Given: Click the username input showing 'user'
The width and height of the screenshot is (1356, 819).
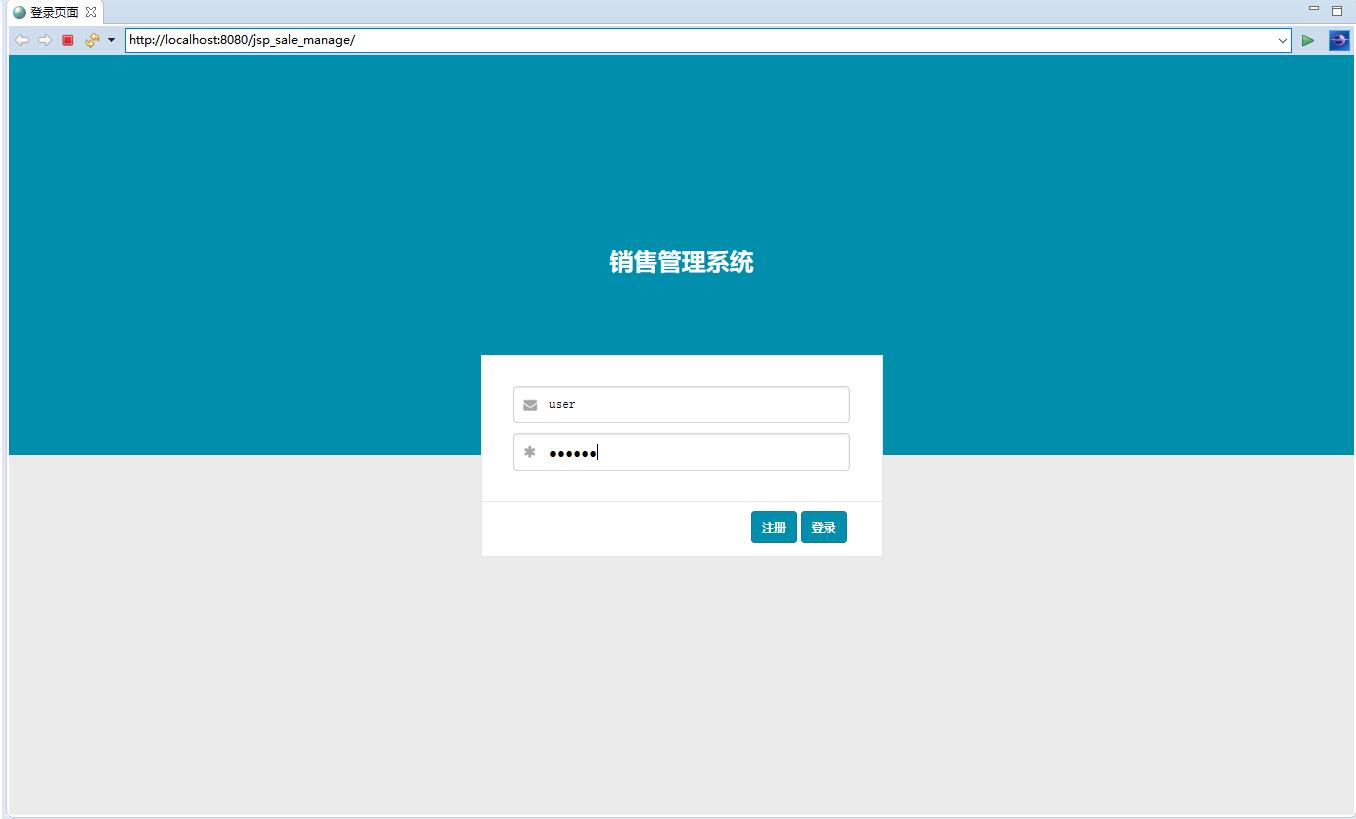Looking at the screenshot, I should pos(680,404).
